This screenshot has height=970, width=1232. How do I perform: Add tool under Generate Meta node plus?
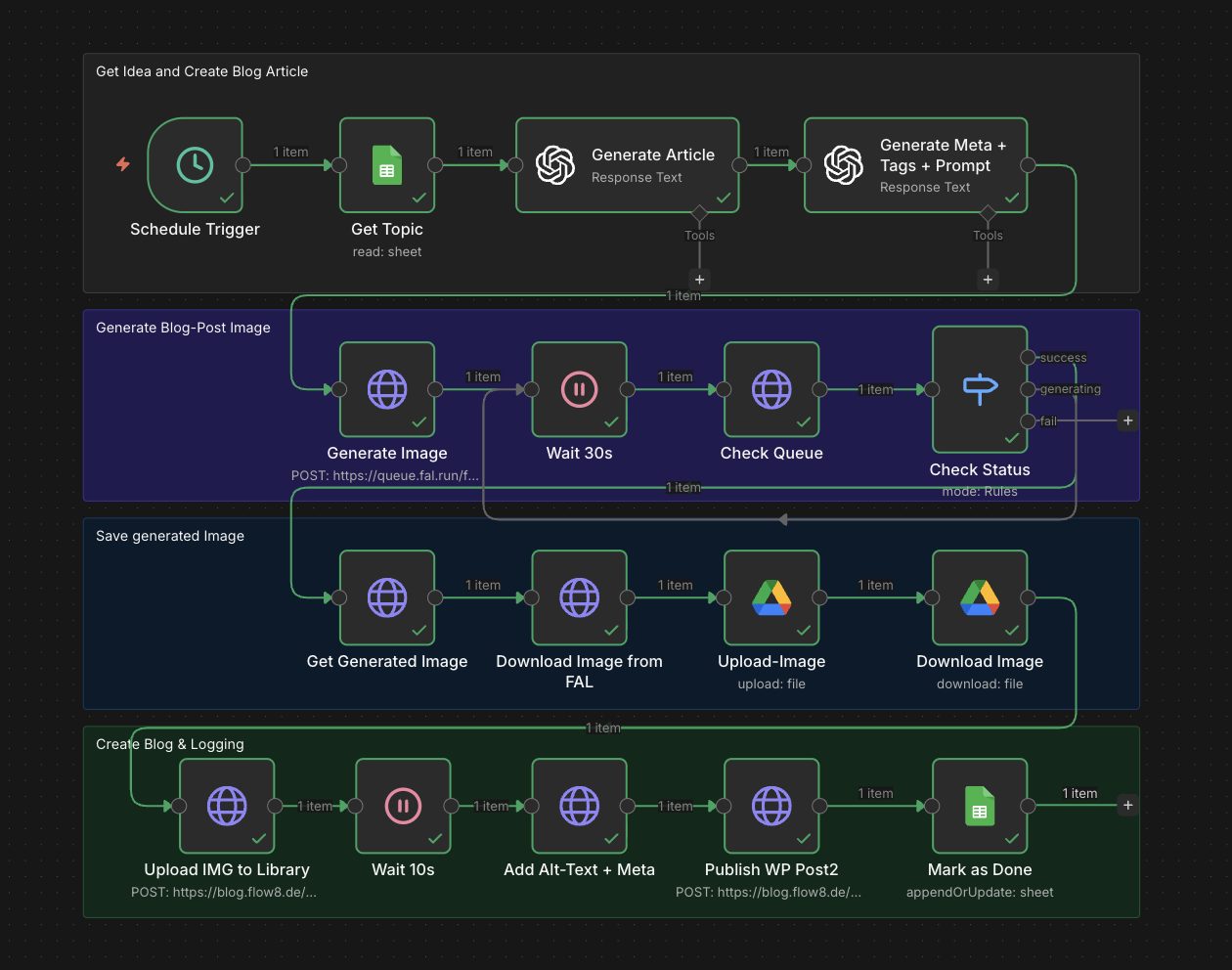988,280
